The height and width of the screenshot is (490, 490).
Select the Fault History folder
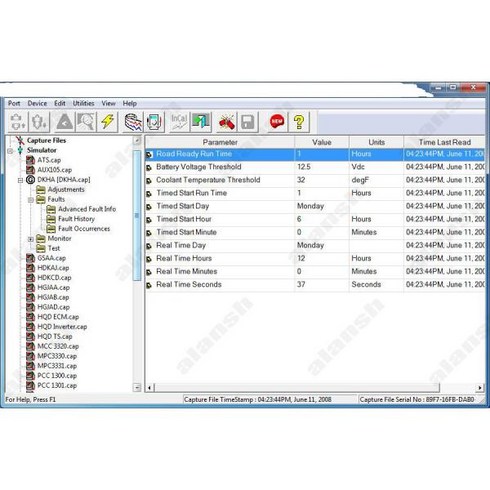tap(76, 219)
